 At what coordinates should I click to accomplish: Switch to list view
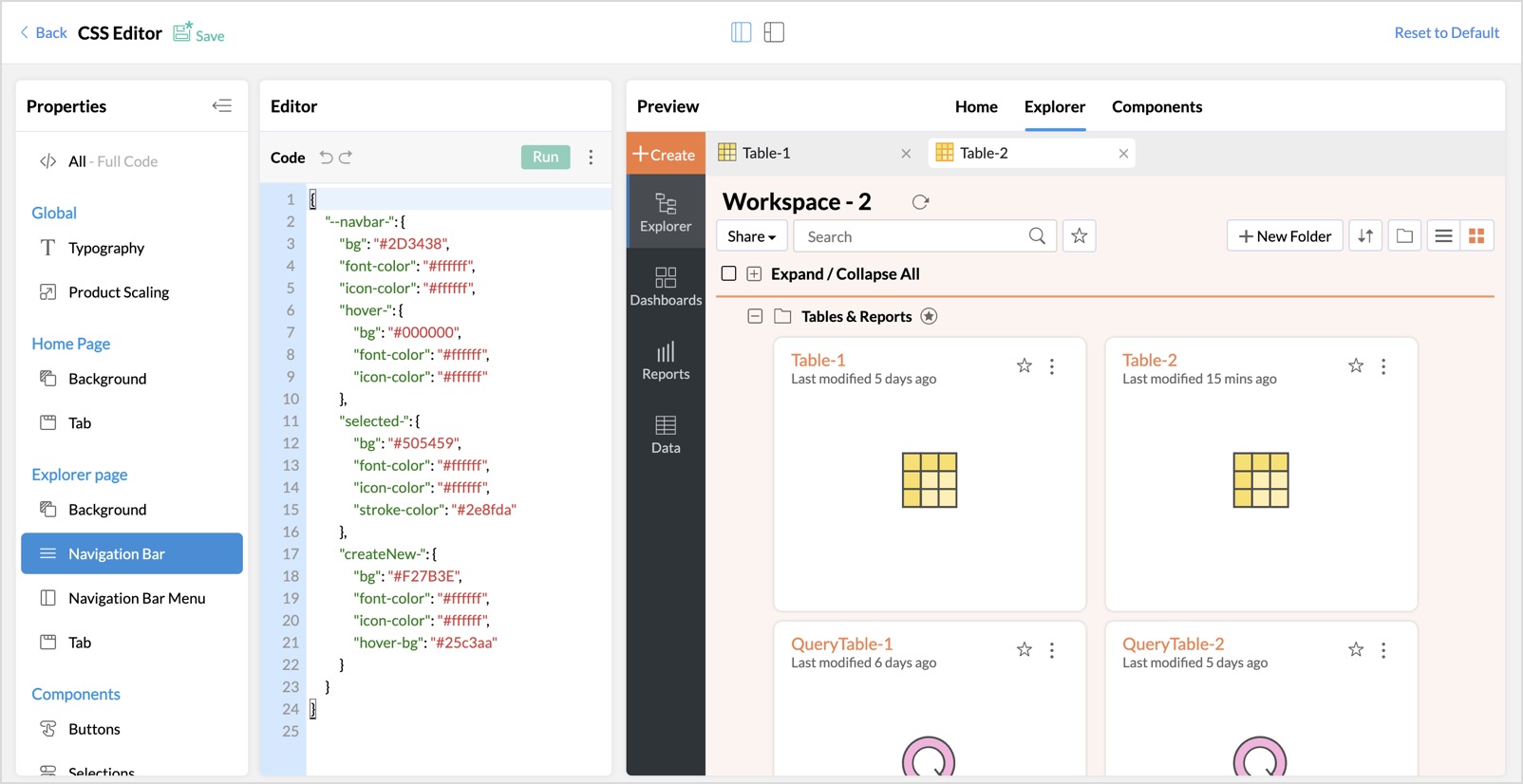point(1443,236)
